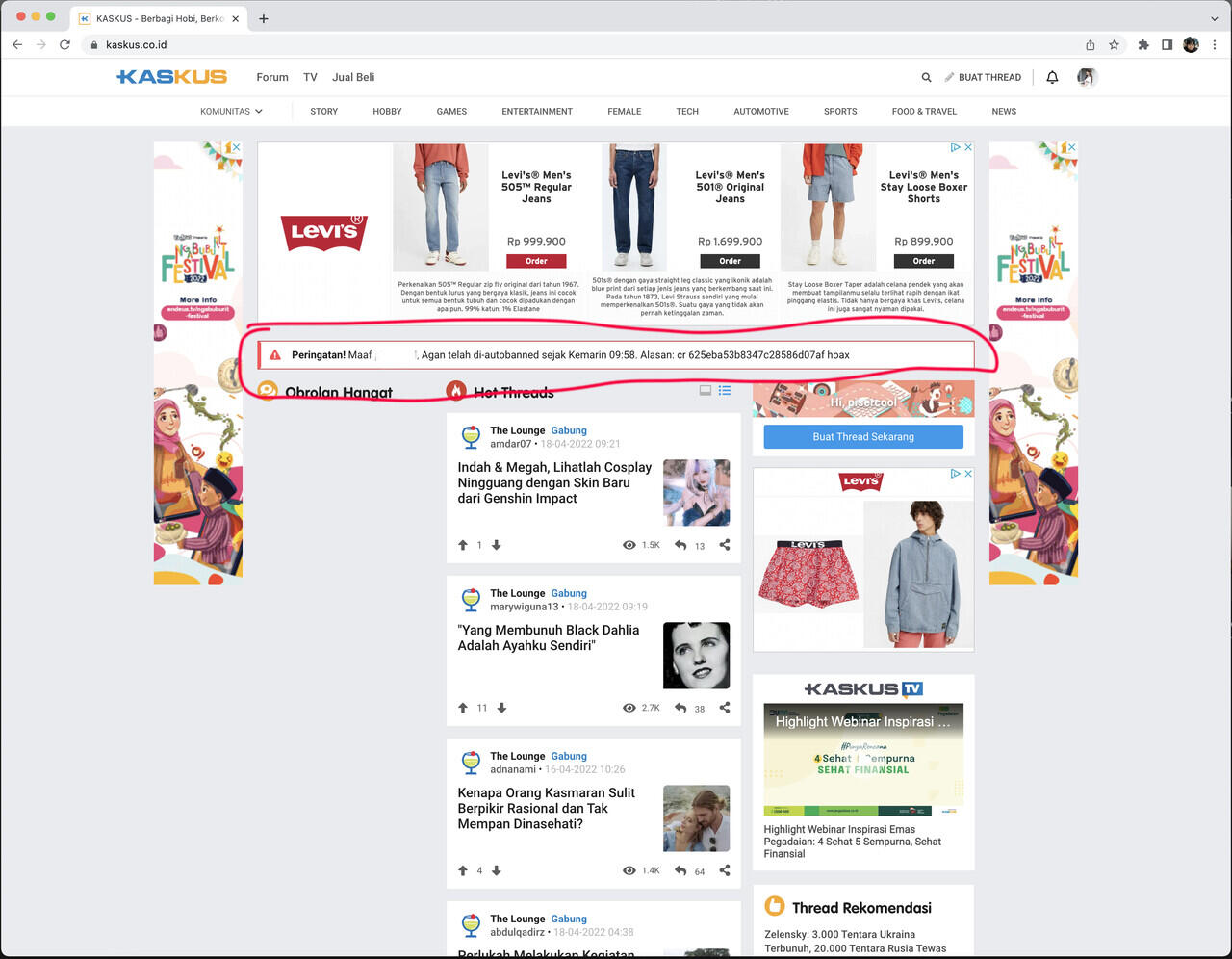Go to the SPORTS category
Viewport: 1232px width, 959px height.
pyautogui.click(x=840, y=112)
